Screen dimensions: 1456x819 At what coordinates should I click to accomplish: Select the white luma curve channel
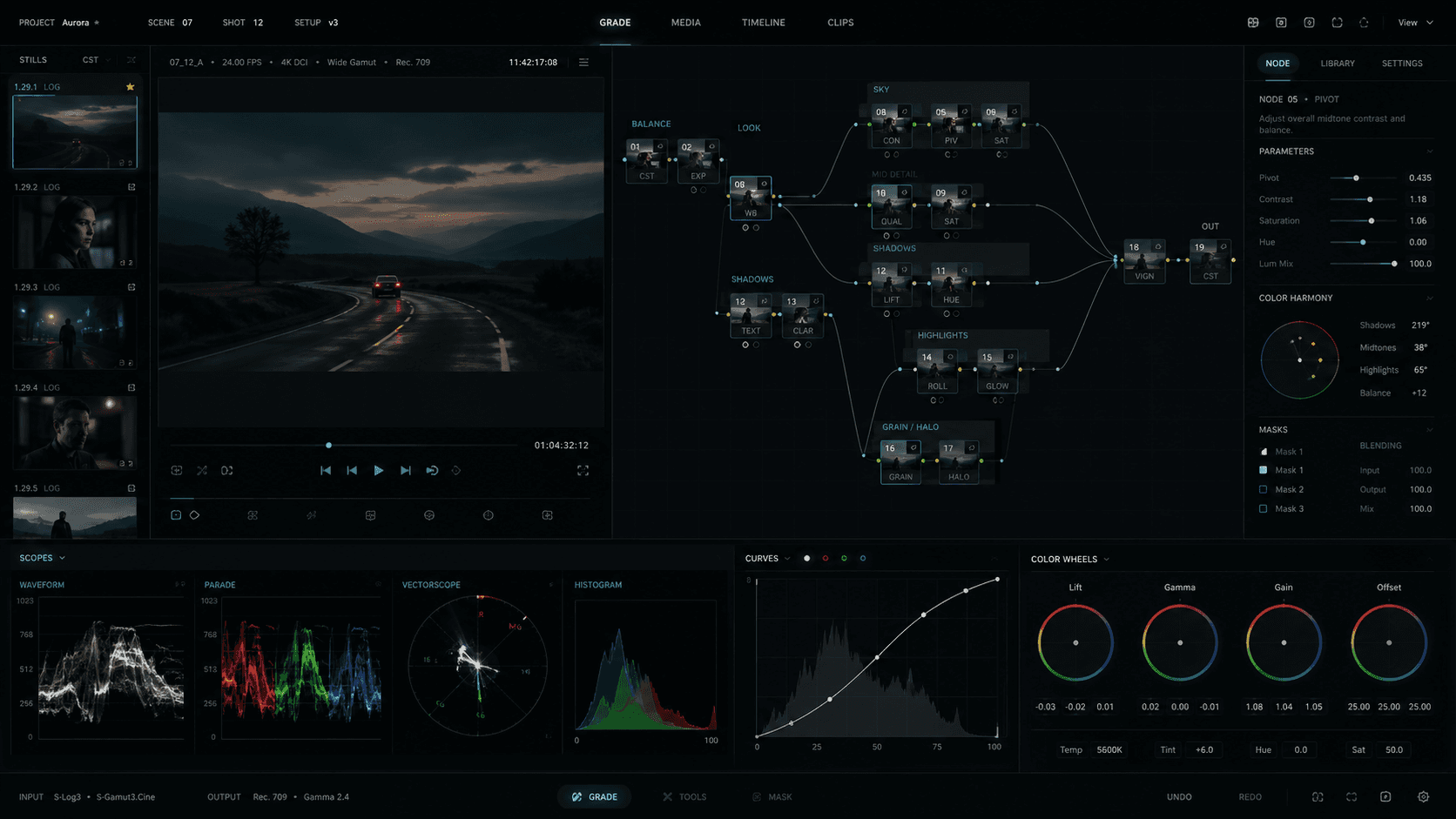point(807,558)
